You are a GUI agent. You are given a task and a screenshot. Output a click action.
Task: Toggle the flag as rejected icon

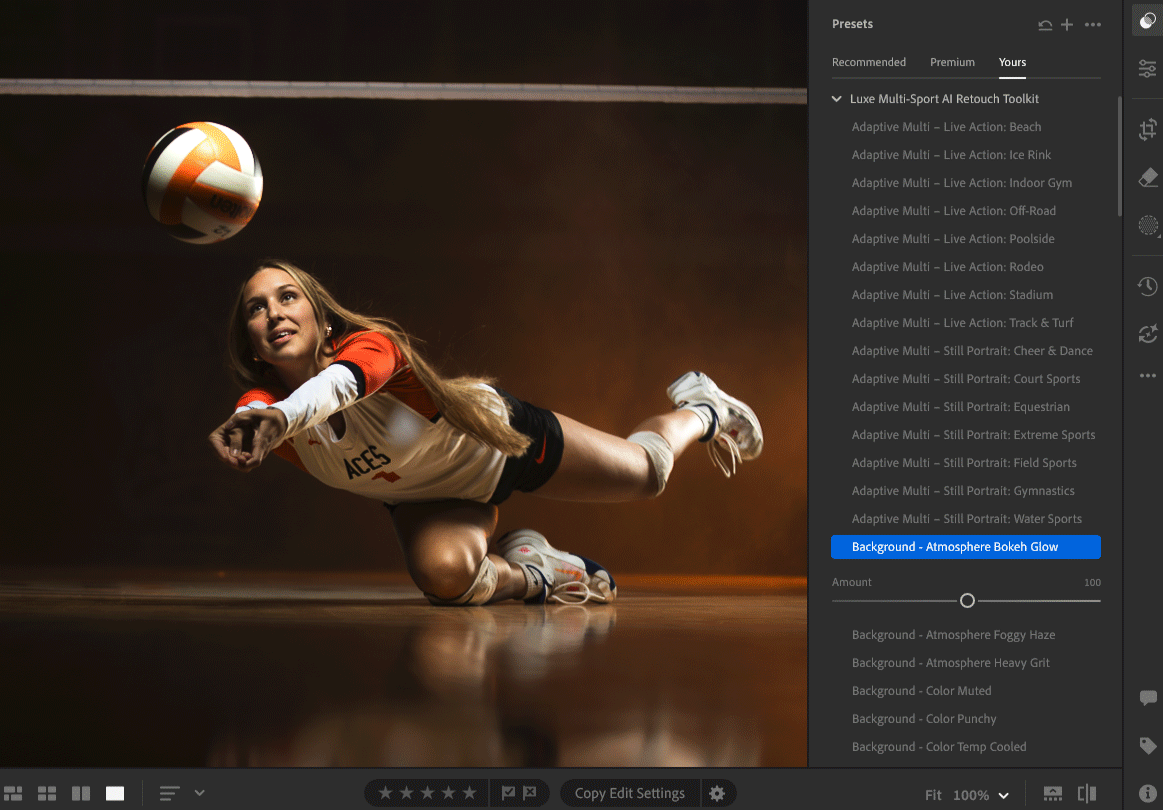530,793
